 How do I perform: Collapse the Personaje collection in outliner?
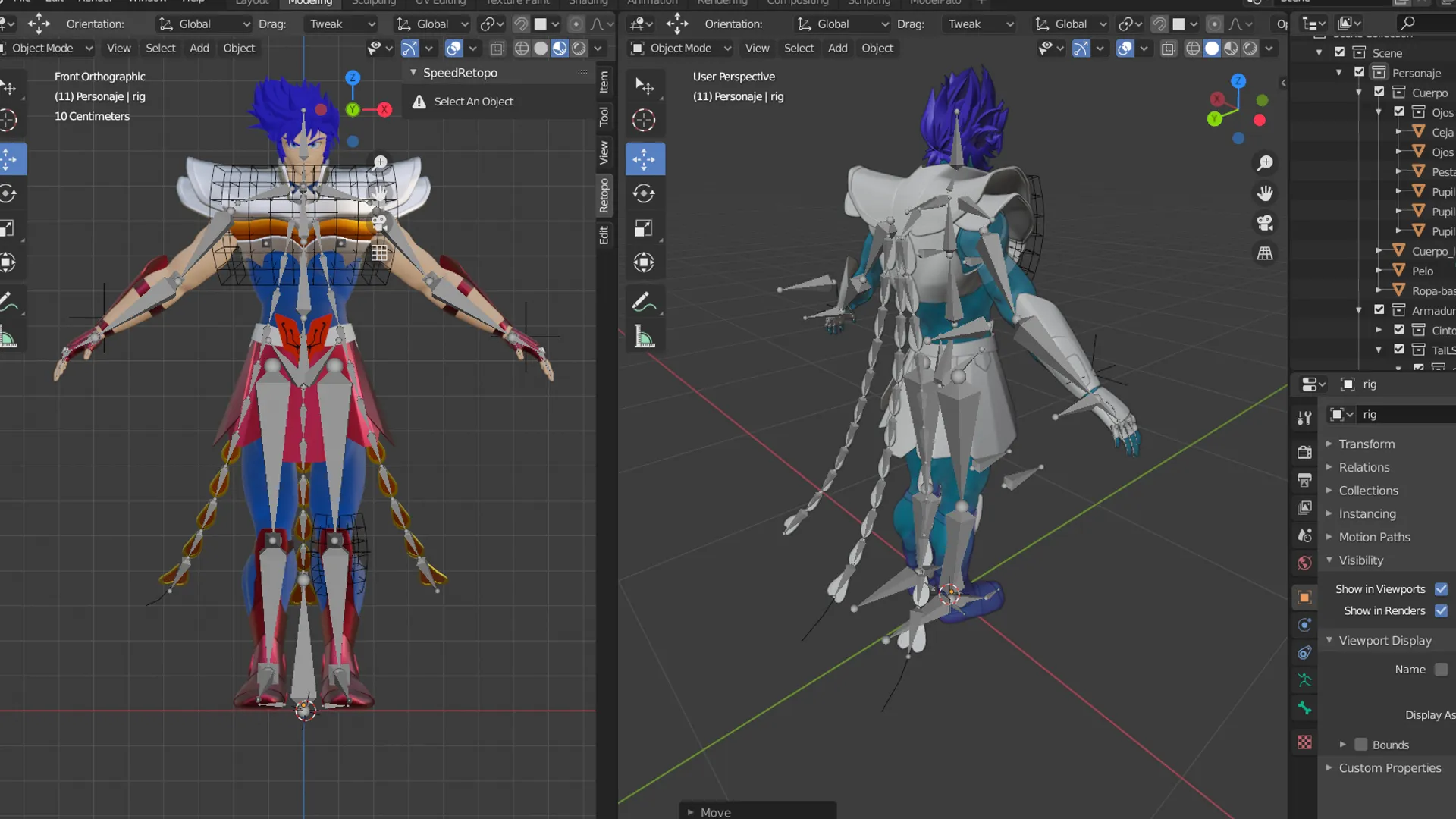tap(1339, 72)
